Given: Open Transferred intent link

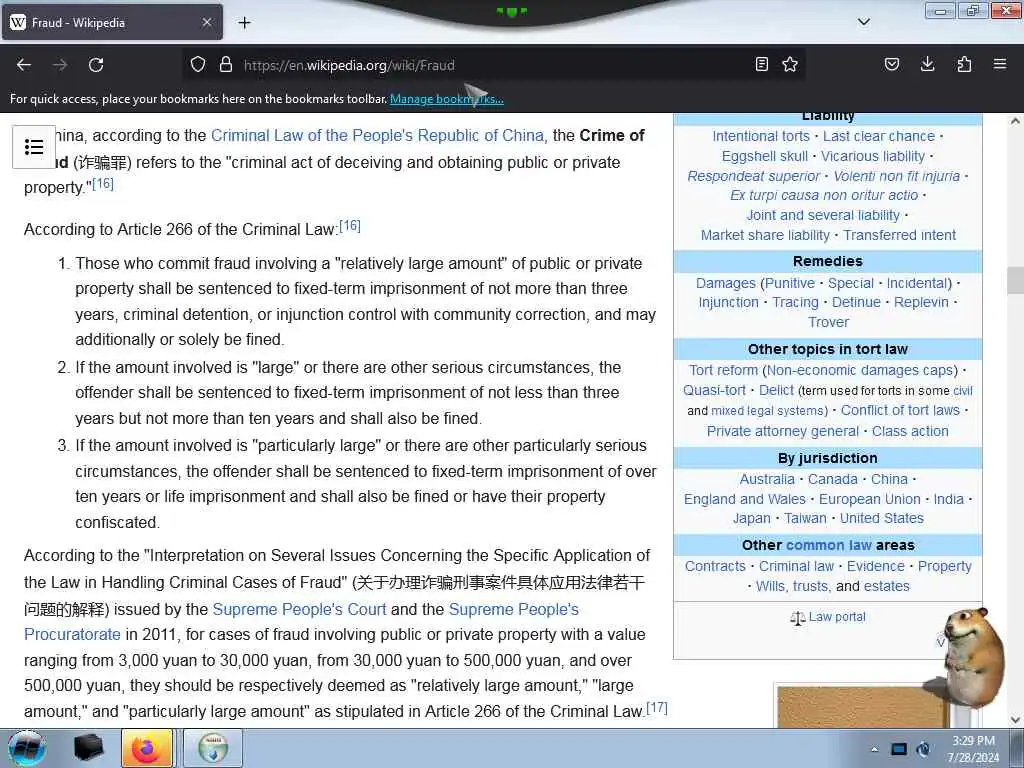Looking at the screenshot, I should tap(899, 235).
